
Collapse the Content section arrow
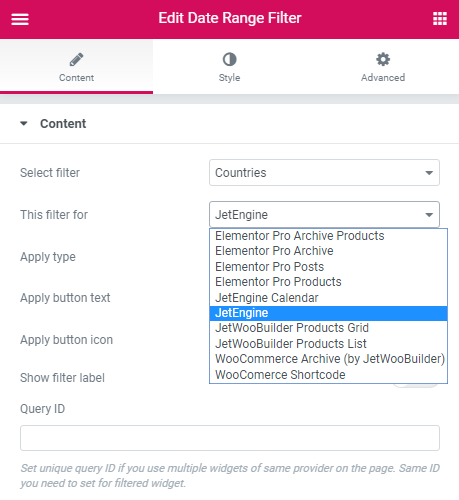tap(24, 124)
